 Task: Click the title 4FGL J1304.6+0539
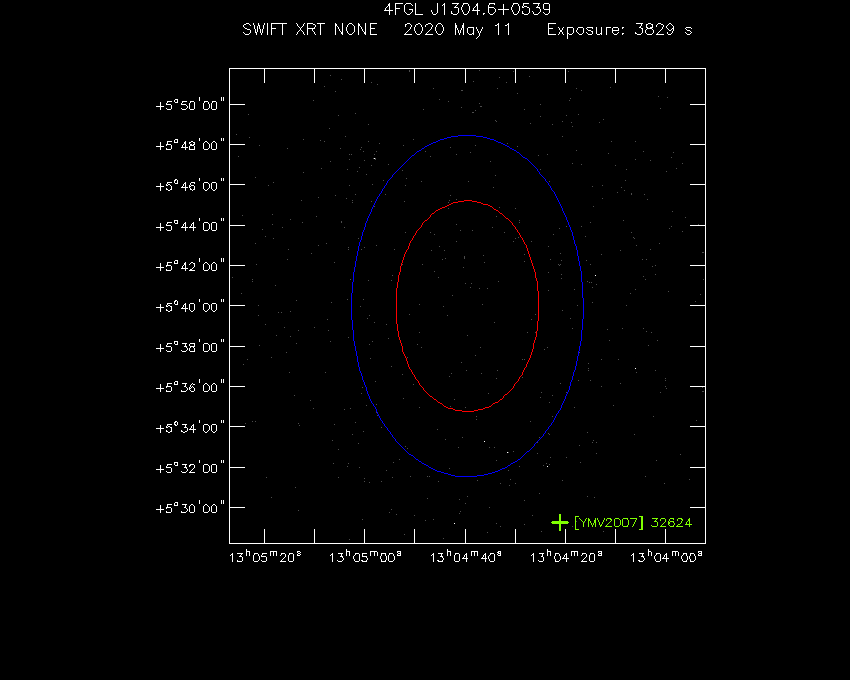[467, 9]
